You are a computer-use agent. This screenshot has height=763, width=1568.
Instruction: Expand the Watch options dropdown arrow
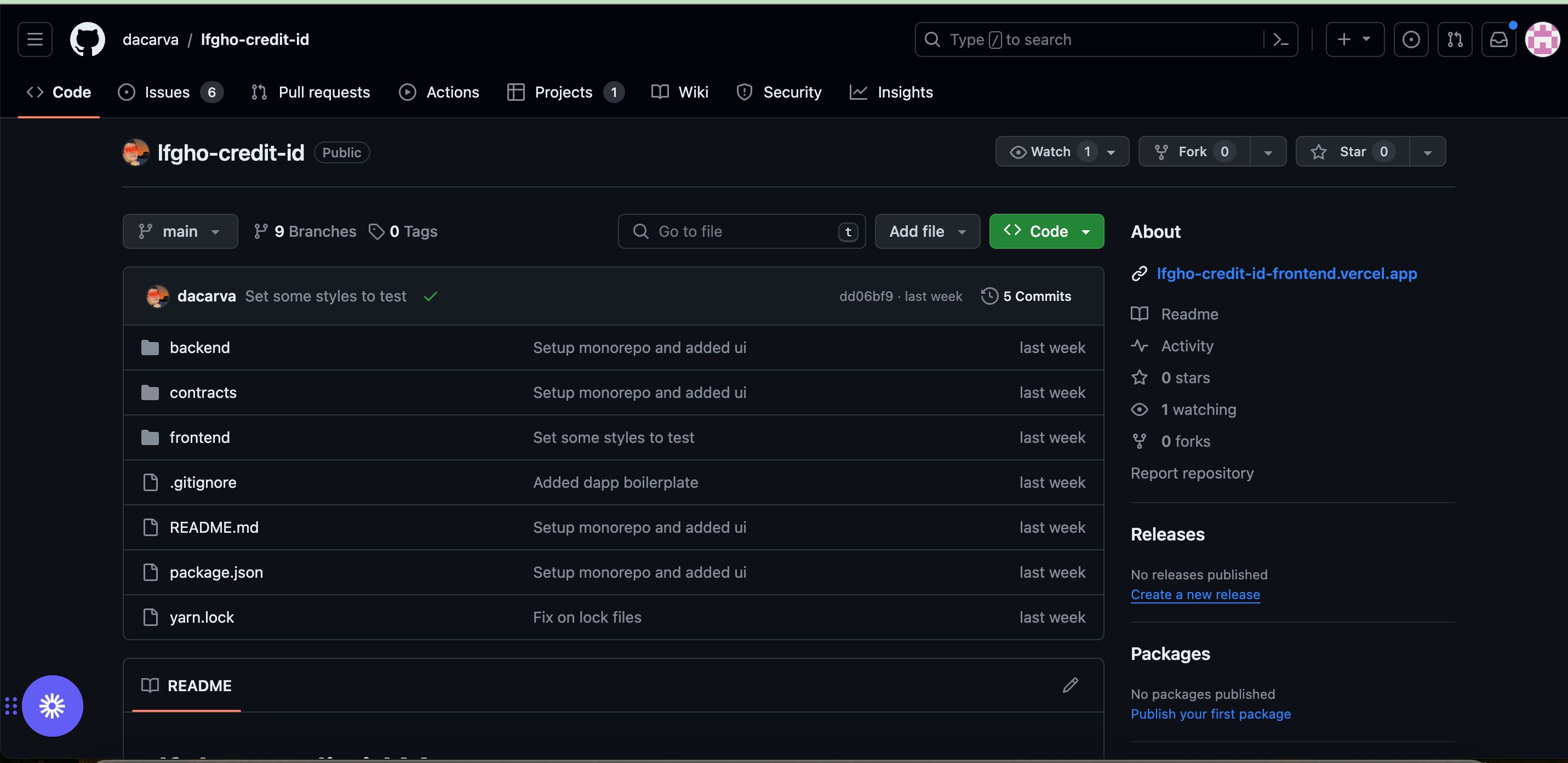point(1112,152)
